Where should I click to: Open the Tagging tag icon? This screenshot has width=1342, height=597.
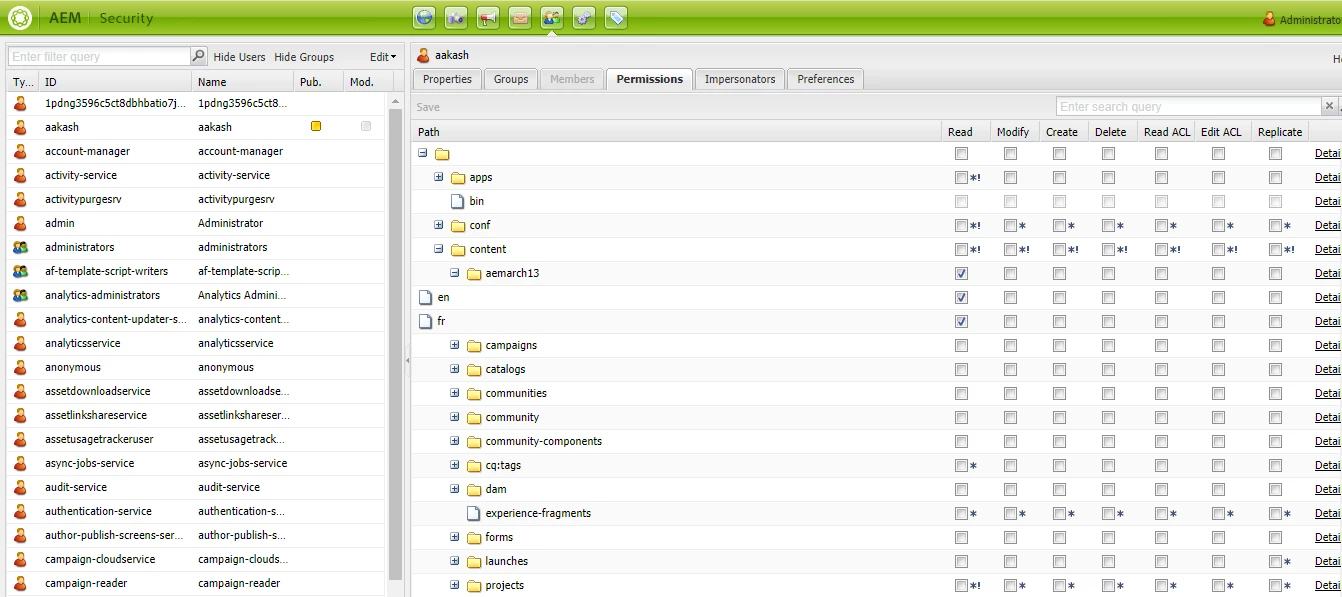click(616, 17)
